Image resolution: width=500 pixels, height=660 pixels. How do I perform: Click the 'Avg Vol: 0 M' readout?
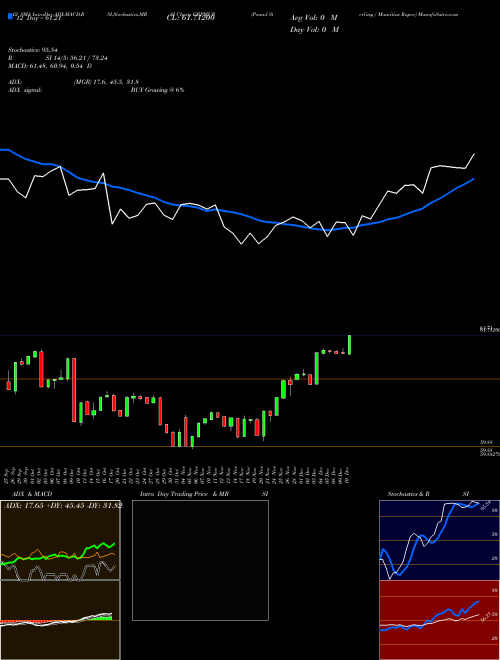[314, 18]
